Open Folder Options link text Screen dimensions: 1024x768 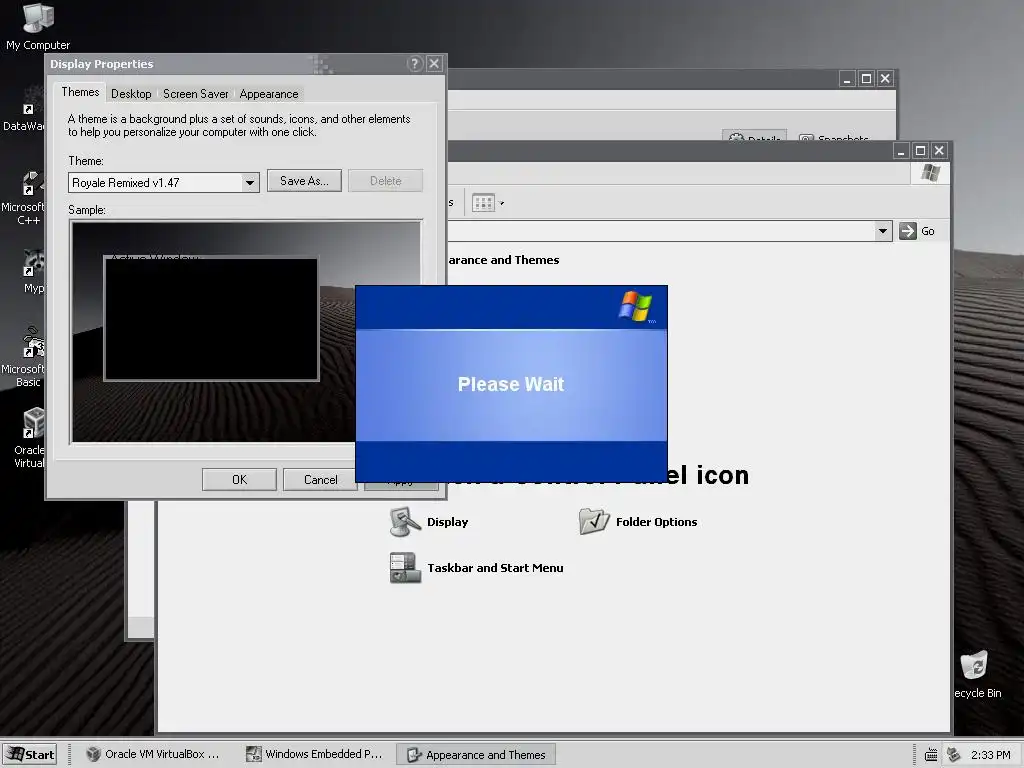pyautogui.click(x=656, y=522)
